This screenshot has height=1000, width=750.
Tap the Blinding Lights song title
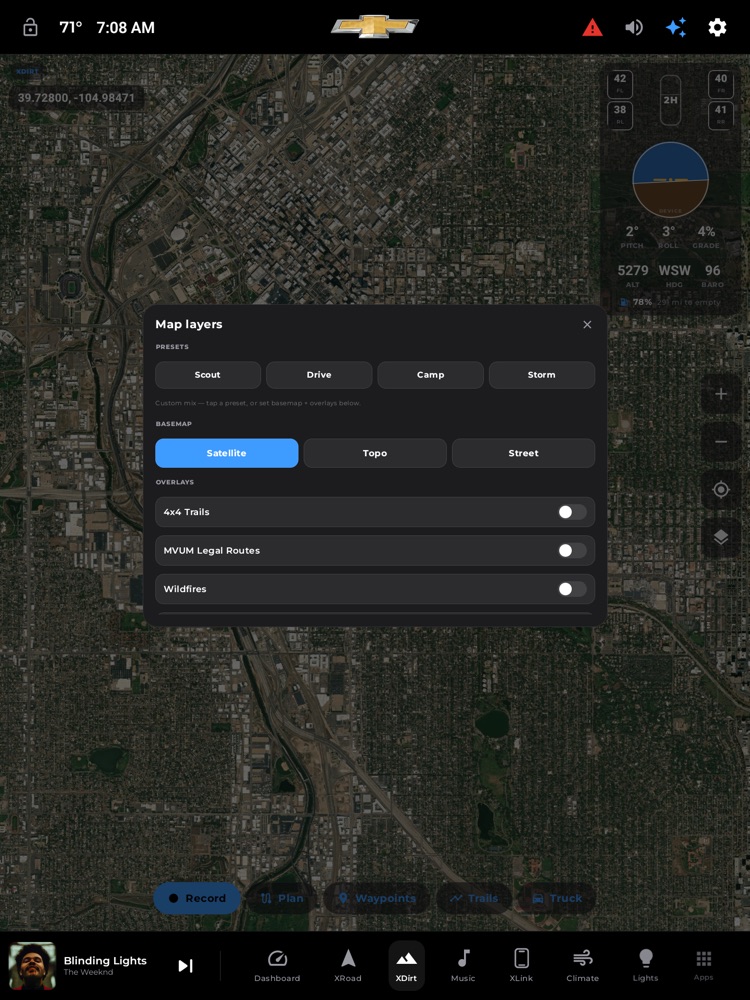click(x=105, y=960)
